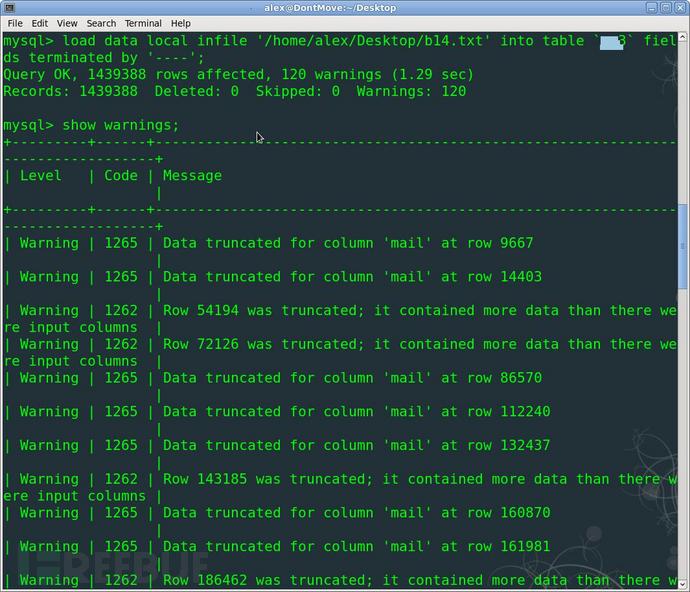Open the Help menu
This screenshot has height=592, width=690.
point(181,23)
